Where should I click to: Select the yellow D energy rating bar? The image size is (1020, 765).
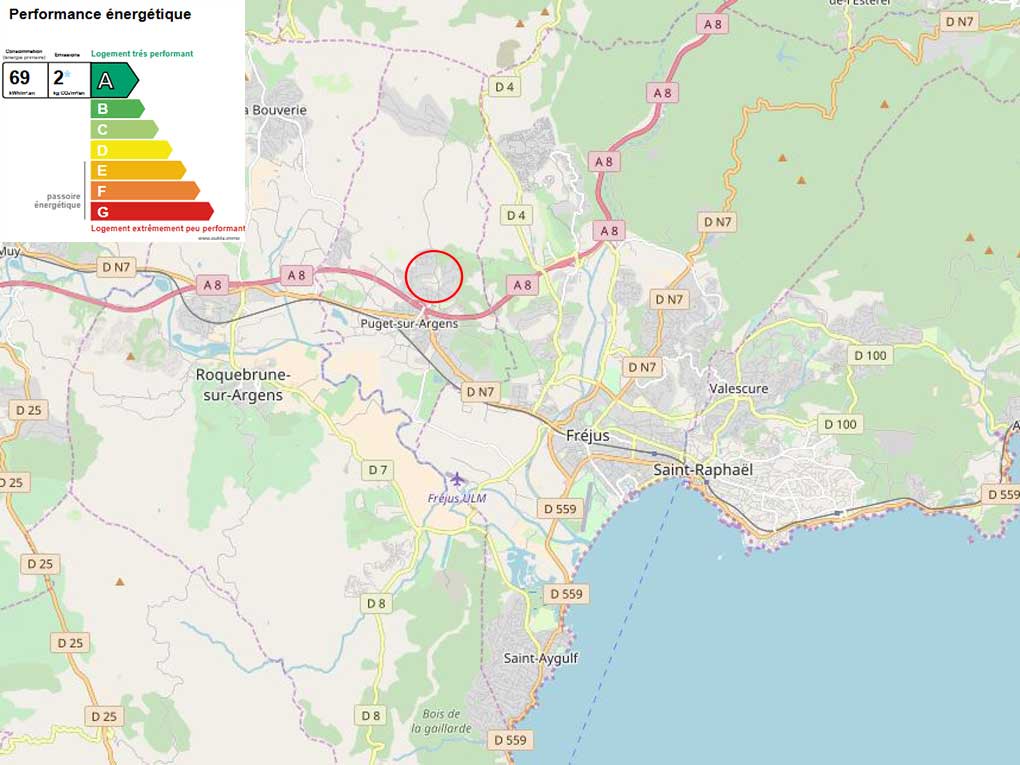click(x=130, y=150)
